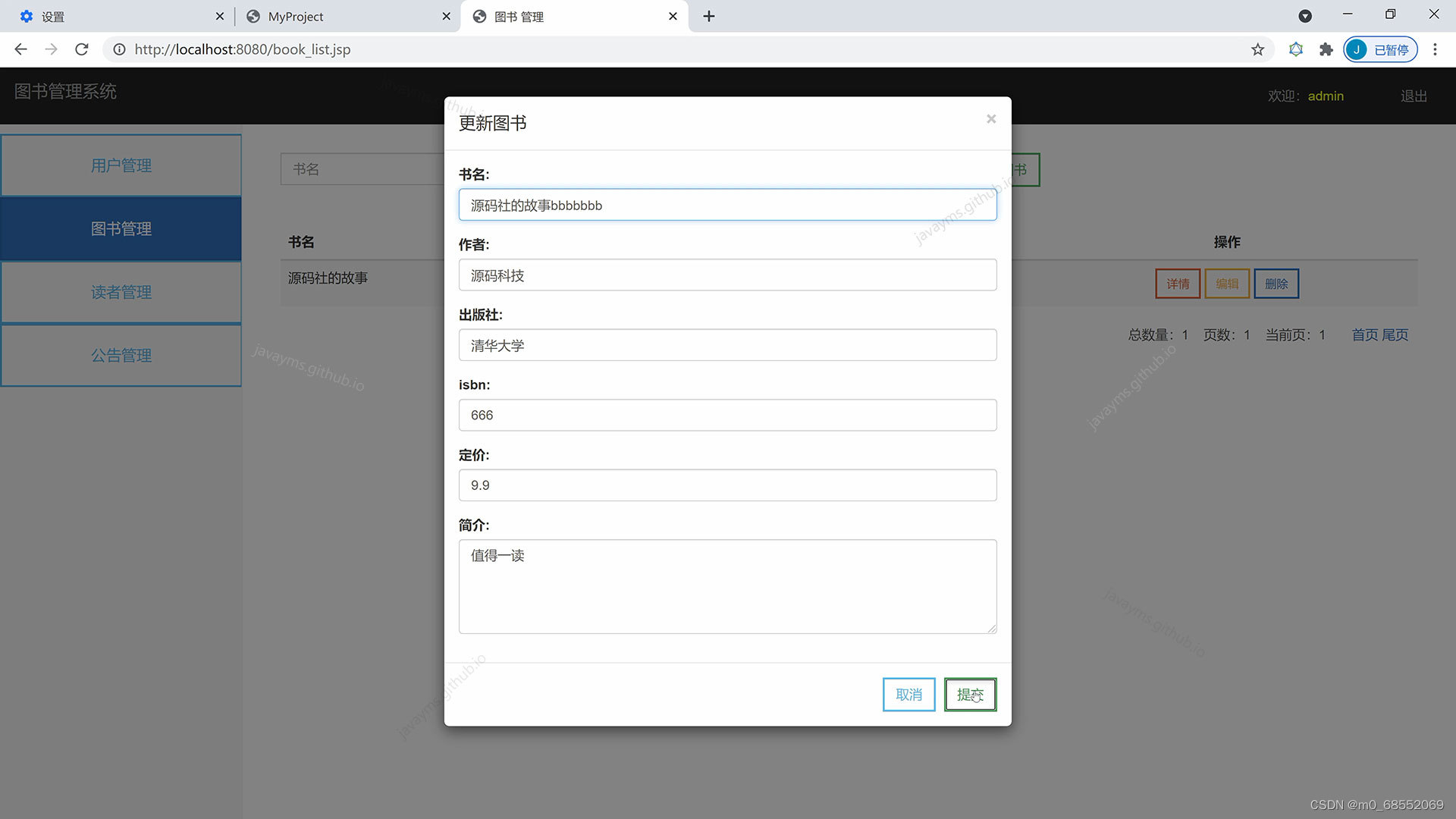Click the 书名 search box behind dialog
1456x819 pixels.
click(362, 169)
